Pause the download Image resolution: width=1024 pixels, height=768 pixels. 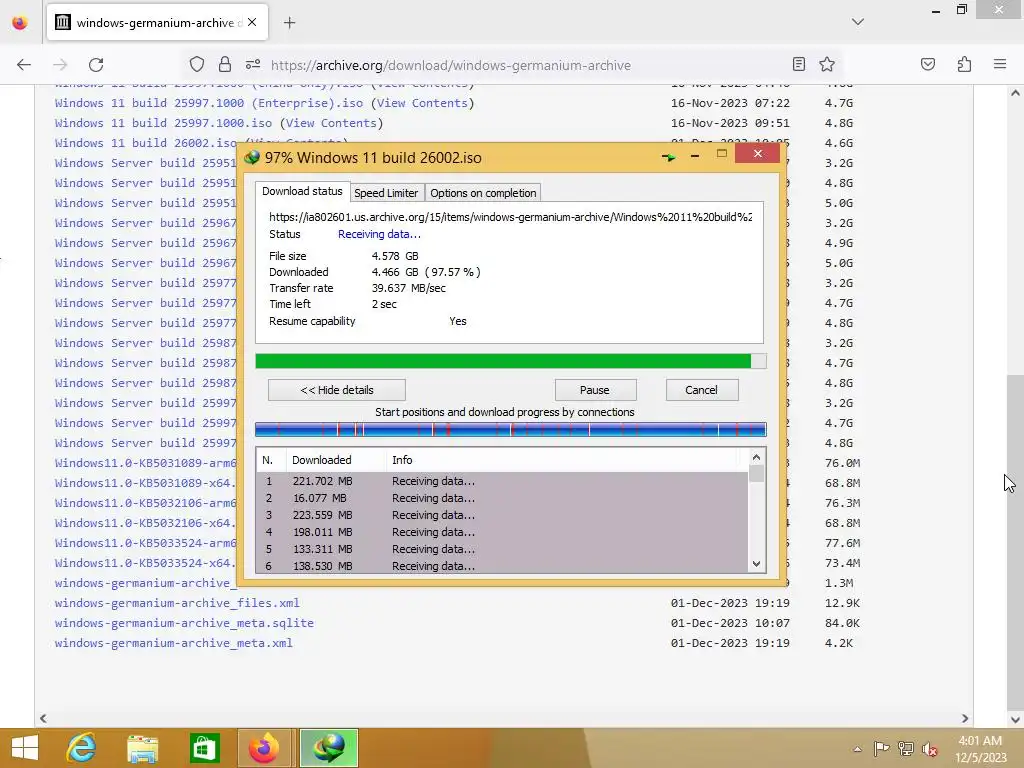click(x=594, y=390)
